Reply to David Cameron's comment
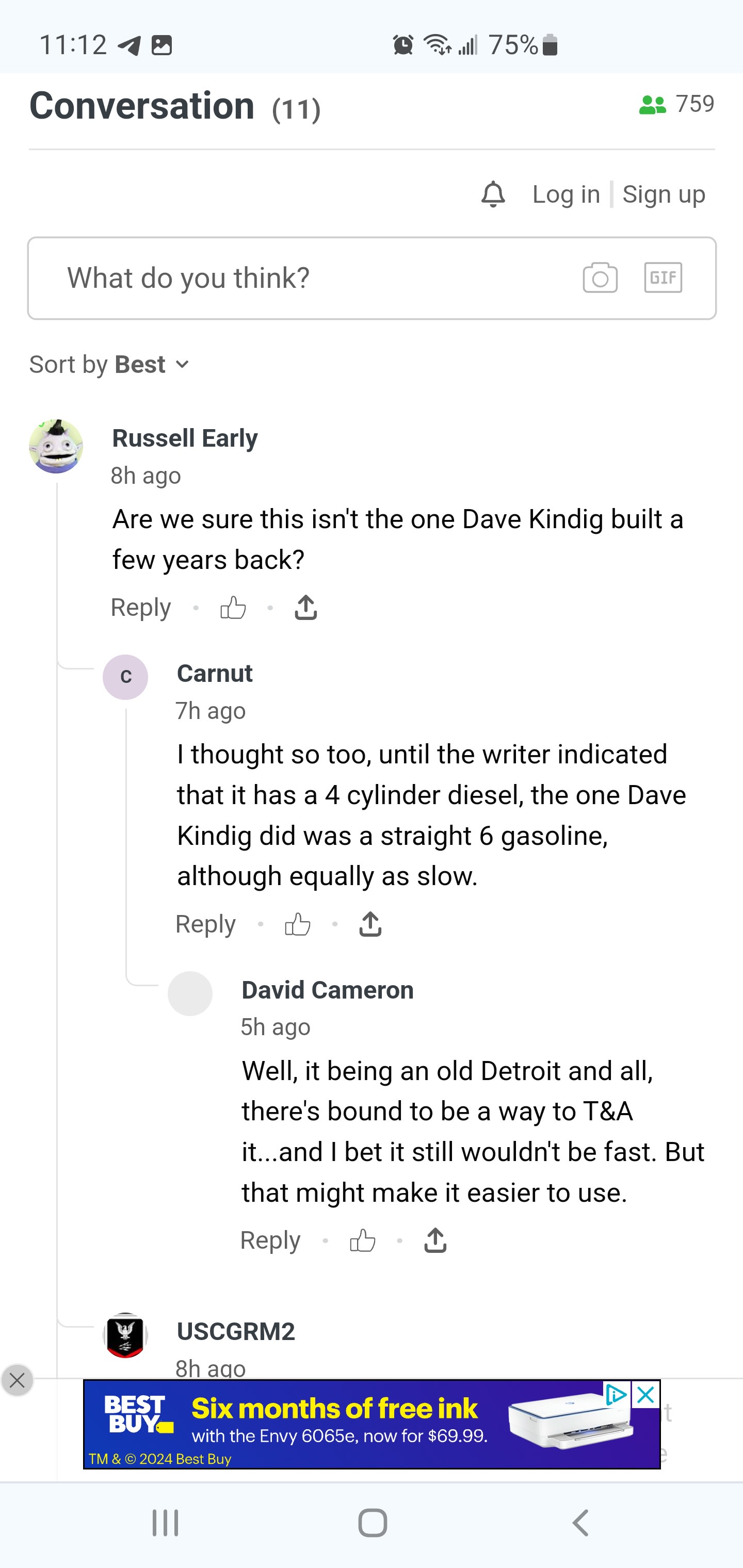 point(270,1240)
